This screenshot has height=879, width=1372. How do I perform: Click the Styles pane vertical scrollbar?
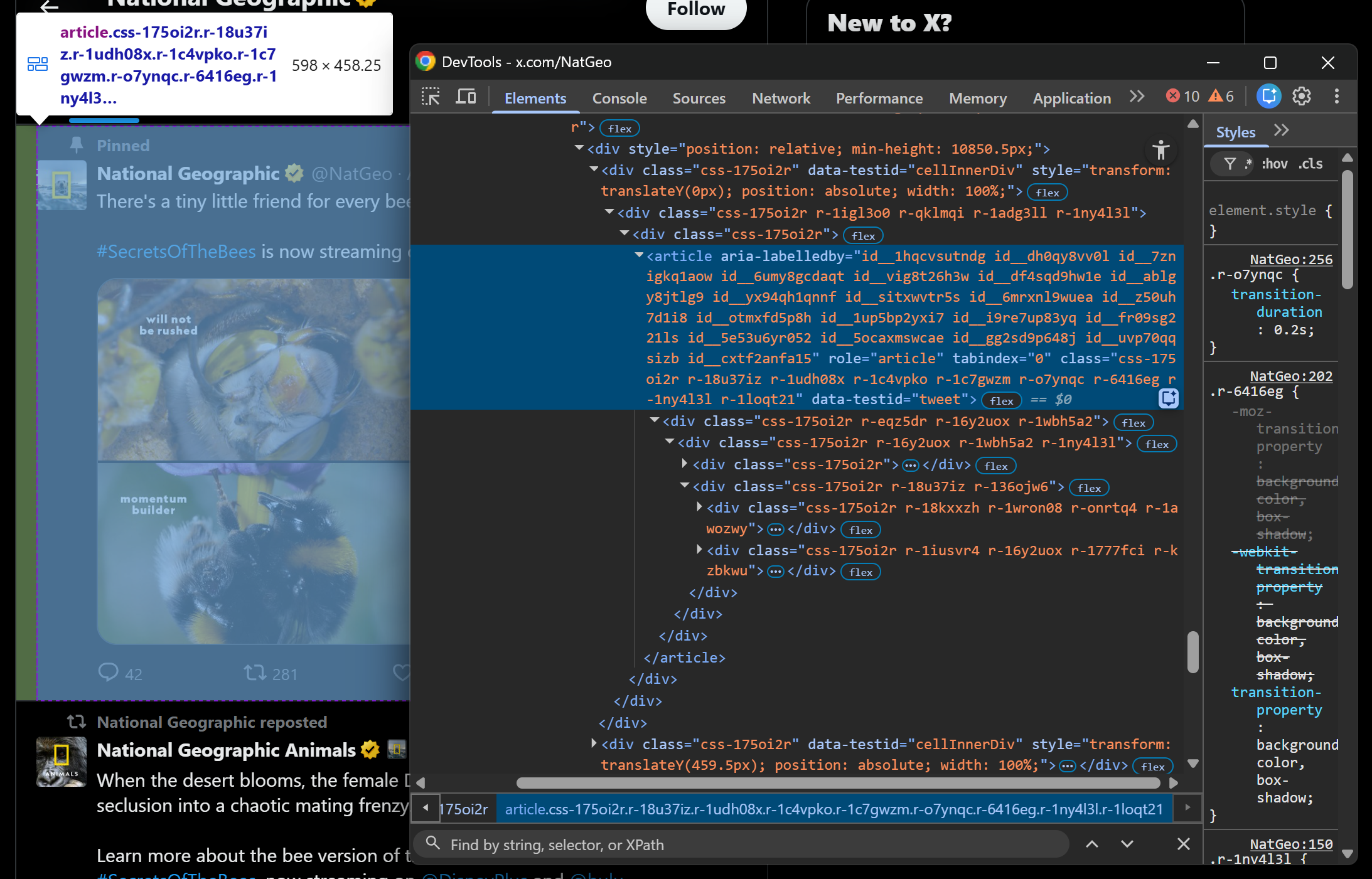[1347, 228]
